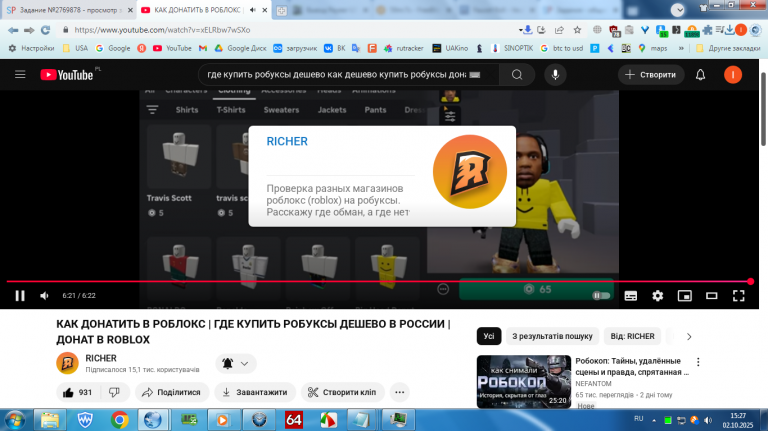Open options menu for Робокоп video
Image resolution: width=768 pixels, height=431 pixels.
tap(698, 362)
